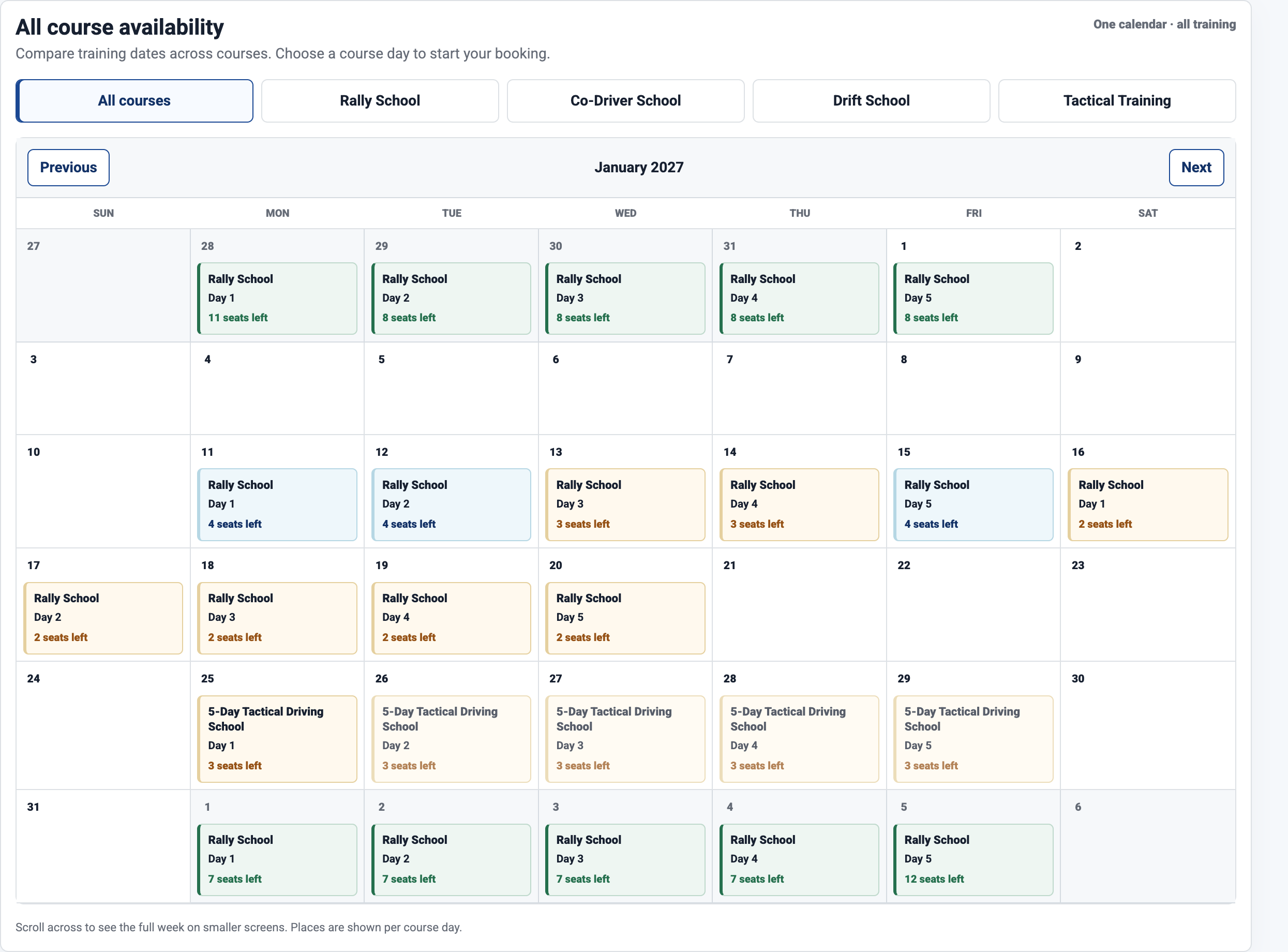1288x952 pixels.
Task: Click the SAT column header
Action: click(x=1147, y=213)
